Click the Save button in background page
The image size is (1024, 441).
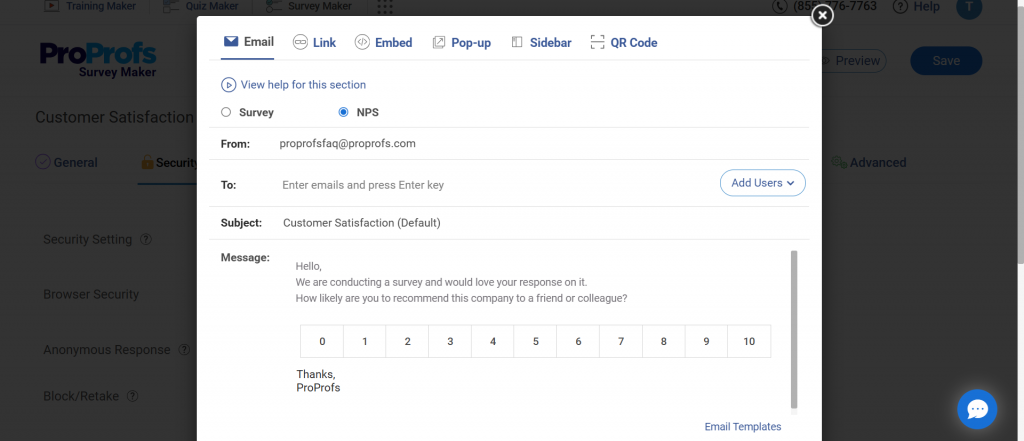pyautogui.click(x=946, y=61)
